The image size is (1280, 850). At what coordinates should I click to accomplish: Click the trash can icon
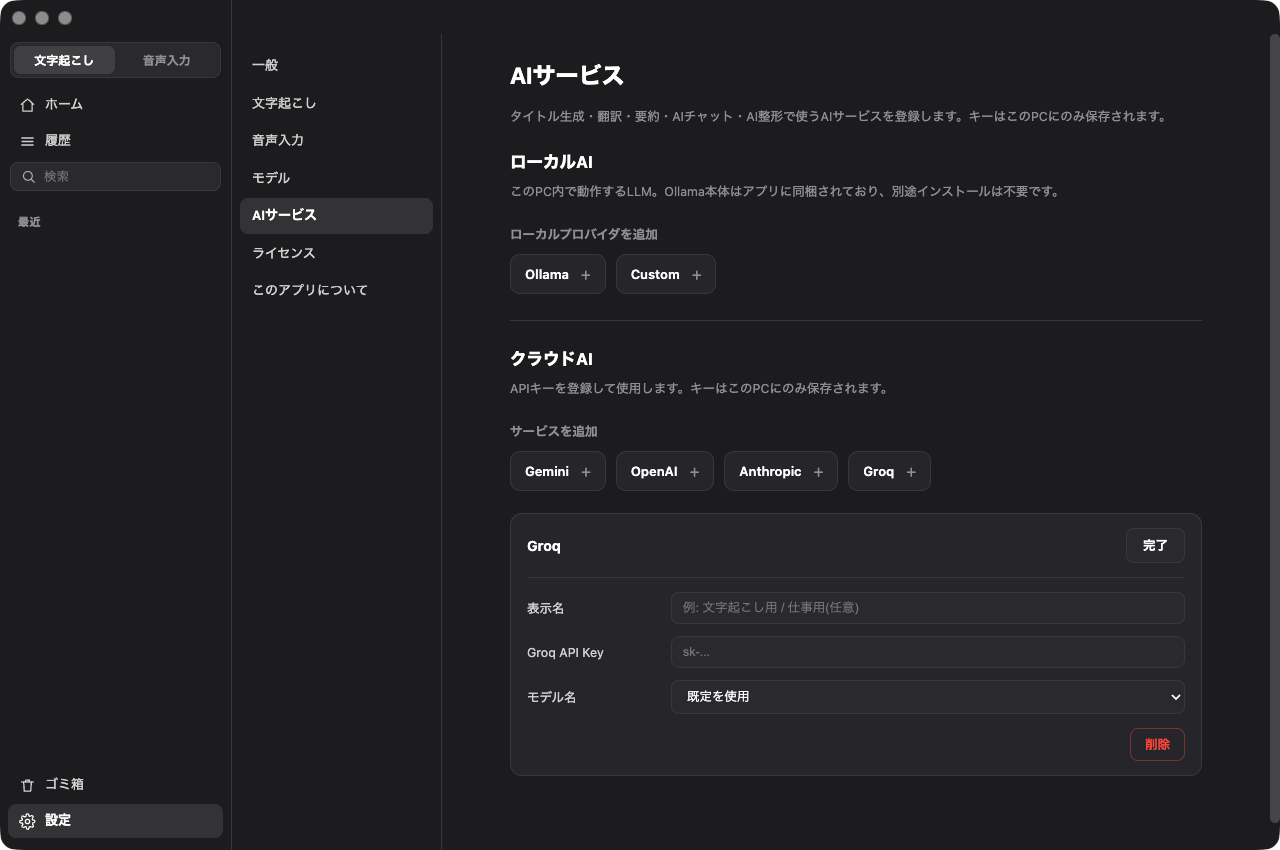click(x=27, y=785)
